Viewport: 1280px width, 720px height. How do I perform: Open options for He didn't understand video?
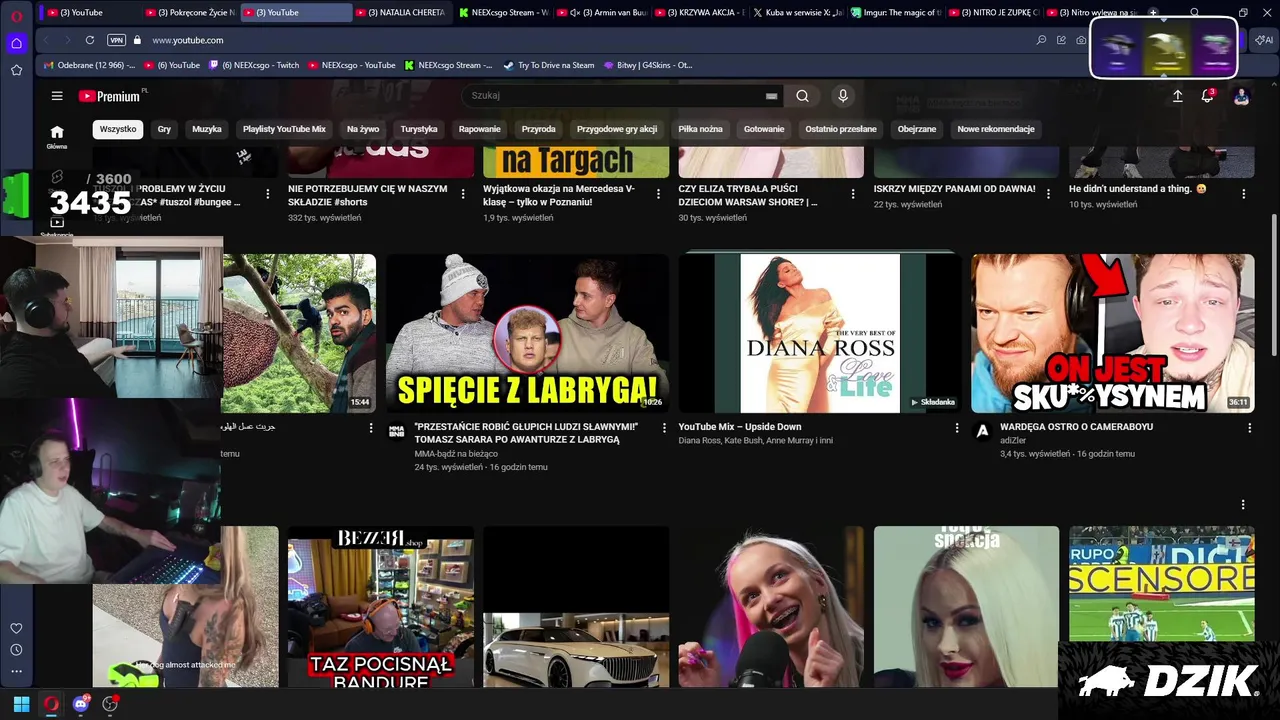tap(1244, 194)
